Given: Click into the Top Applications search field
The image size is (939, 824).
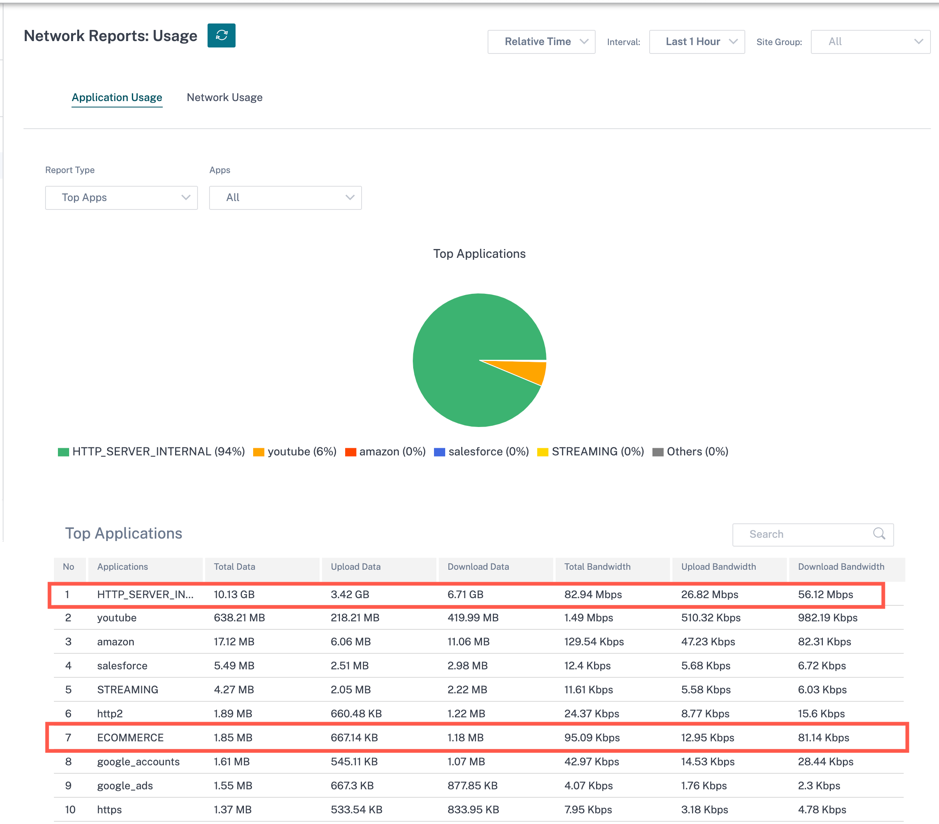Looking at the screenshot, I should (x=813, y=534).
